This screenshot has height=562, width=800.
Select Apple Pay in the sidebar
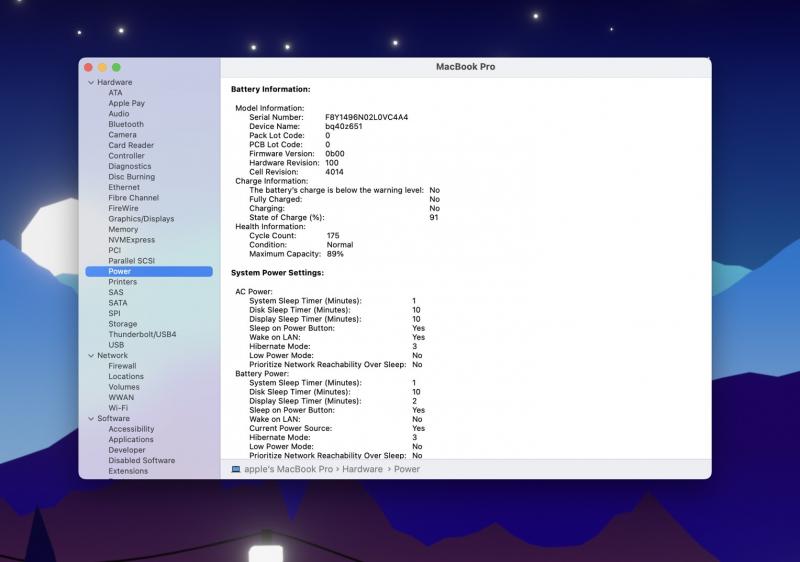tap(127, 103)
